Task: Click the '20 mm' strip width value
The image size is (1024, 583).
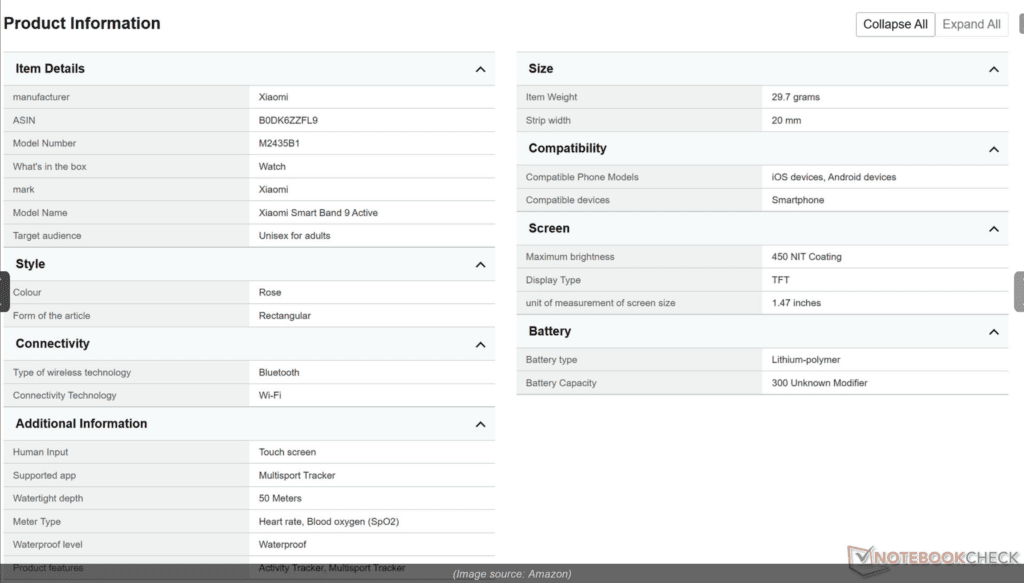Action: (786, 120)
